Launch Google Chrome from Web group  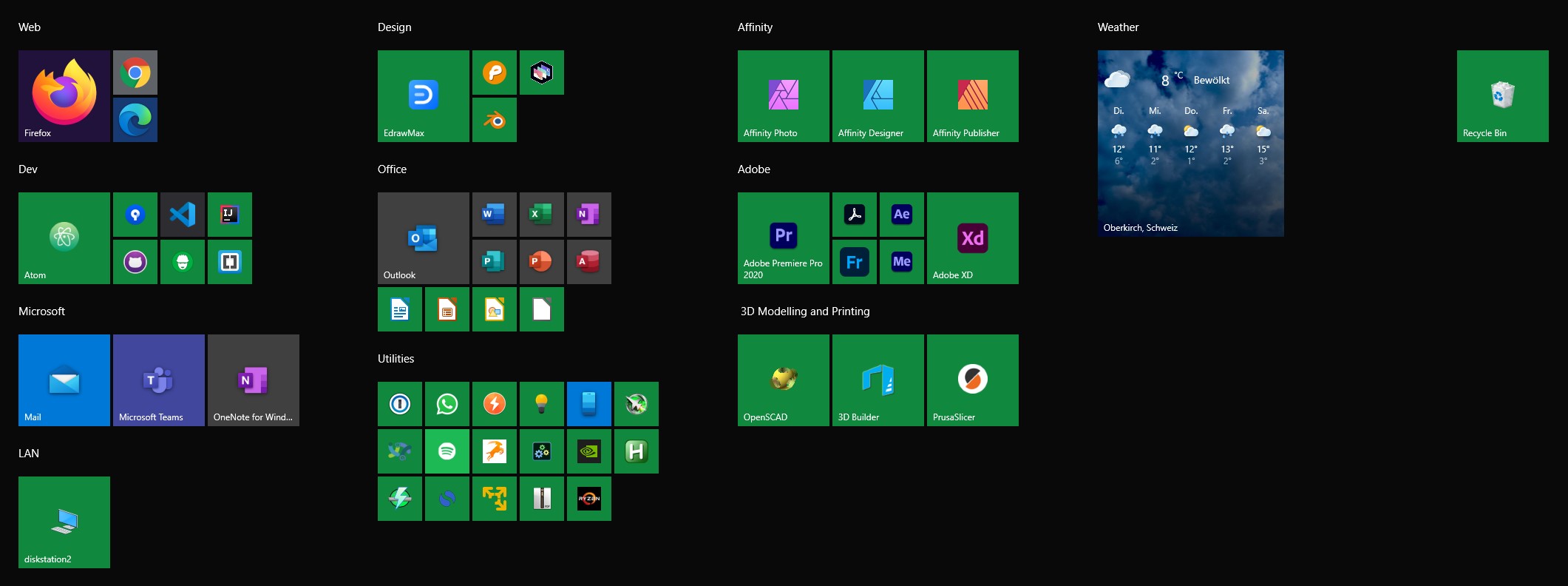(x=135, y=73)
